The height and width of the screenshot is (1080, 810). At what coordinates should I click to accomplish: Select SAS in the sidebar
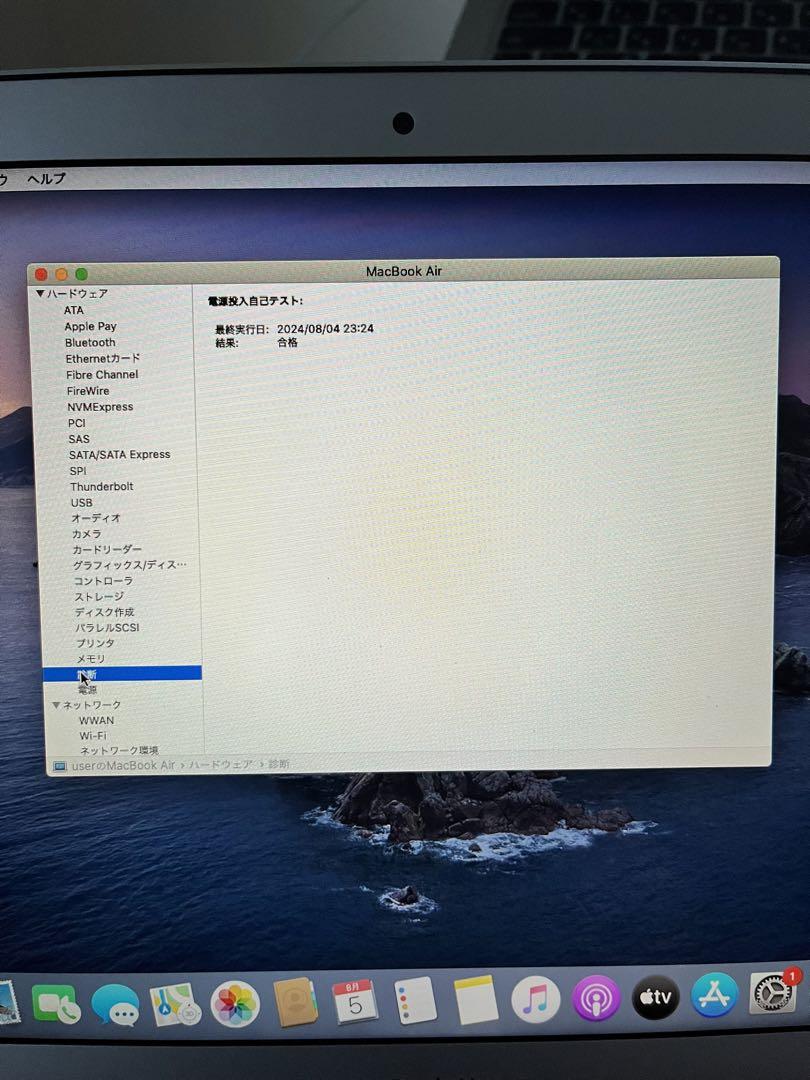tap(79, 439)
